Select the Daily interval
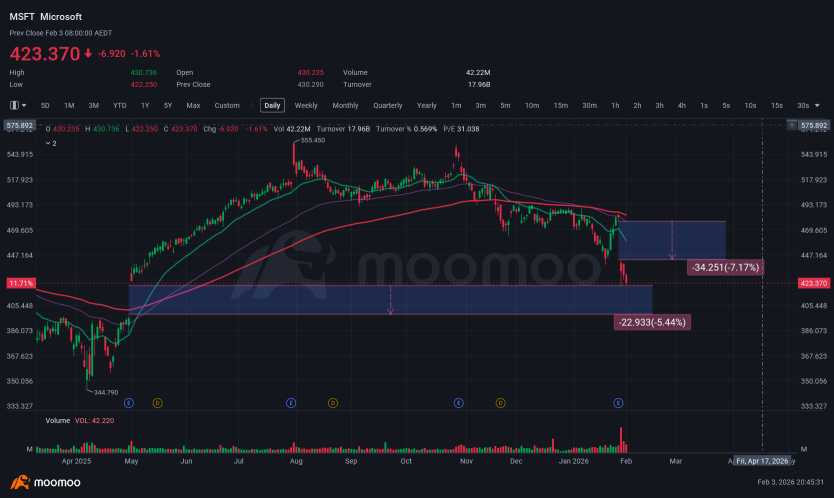The width and height of the screenshot is (834, 498). (272, 105)
